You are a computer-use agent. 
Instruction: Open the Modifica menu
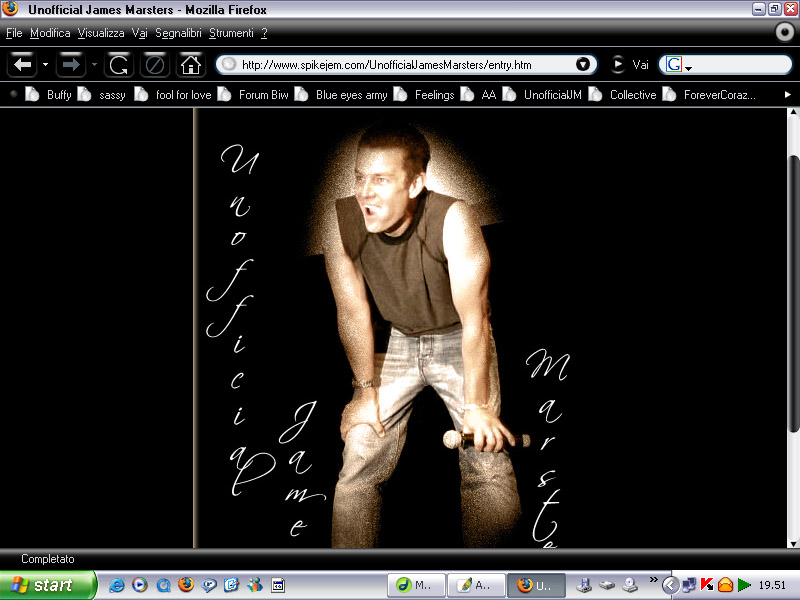[x=50, y=33]
